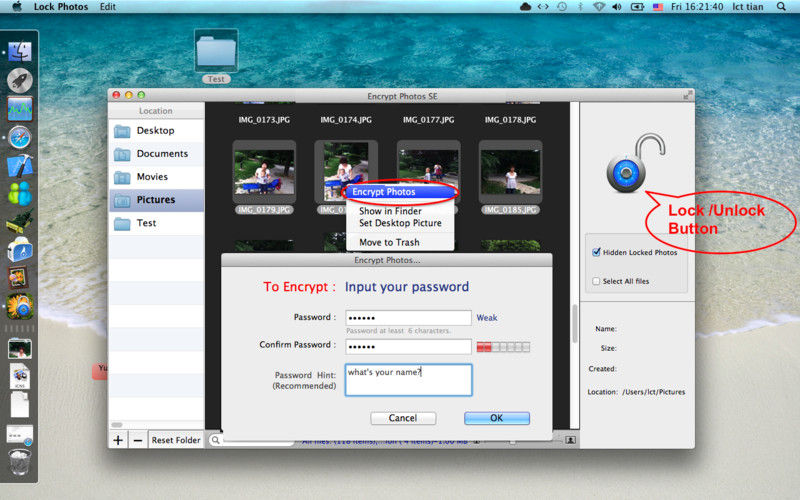Enable the Select All files checkbox
The width and height of the screenshot is (800, 500).
click(x=596, y=281)
